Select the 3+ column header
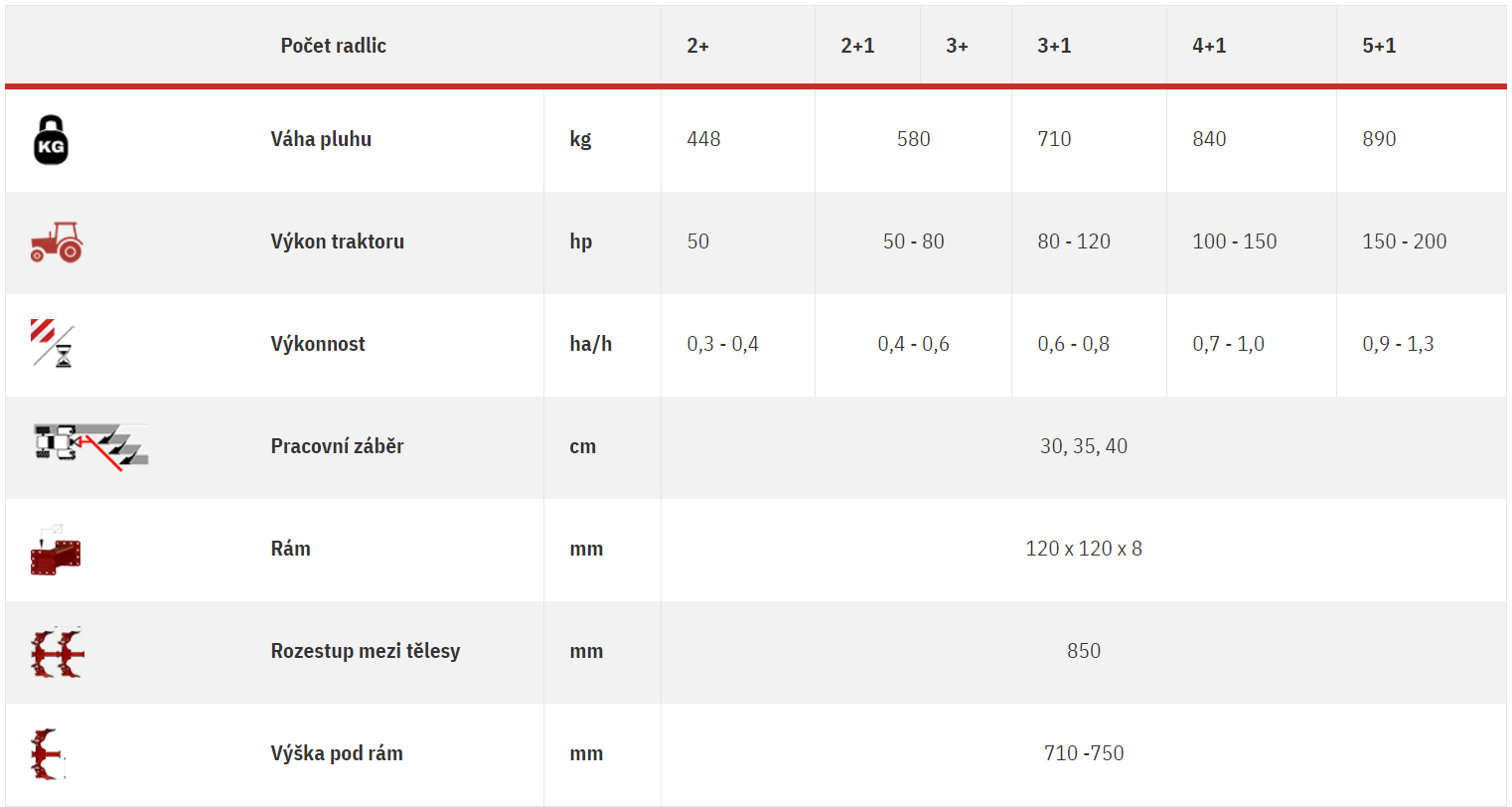The image size is (1512, 807). point(957,46)
